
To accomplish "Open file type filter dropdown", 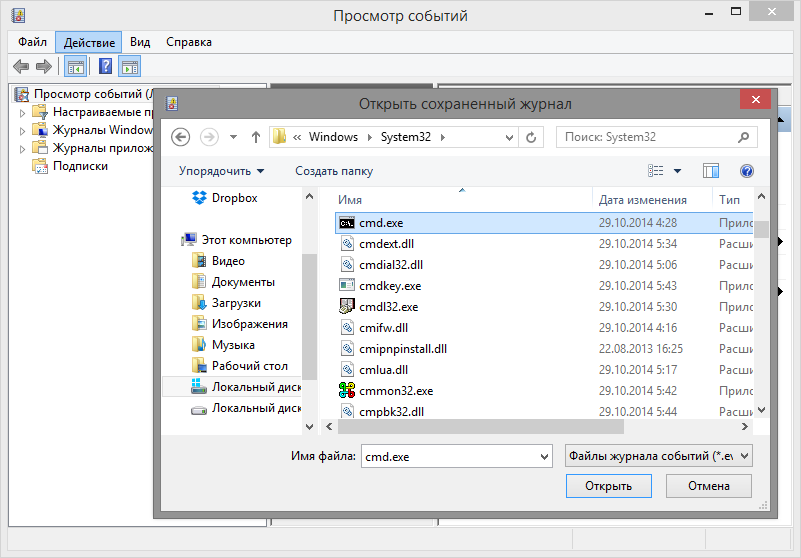I will (x=658, y=456).
